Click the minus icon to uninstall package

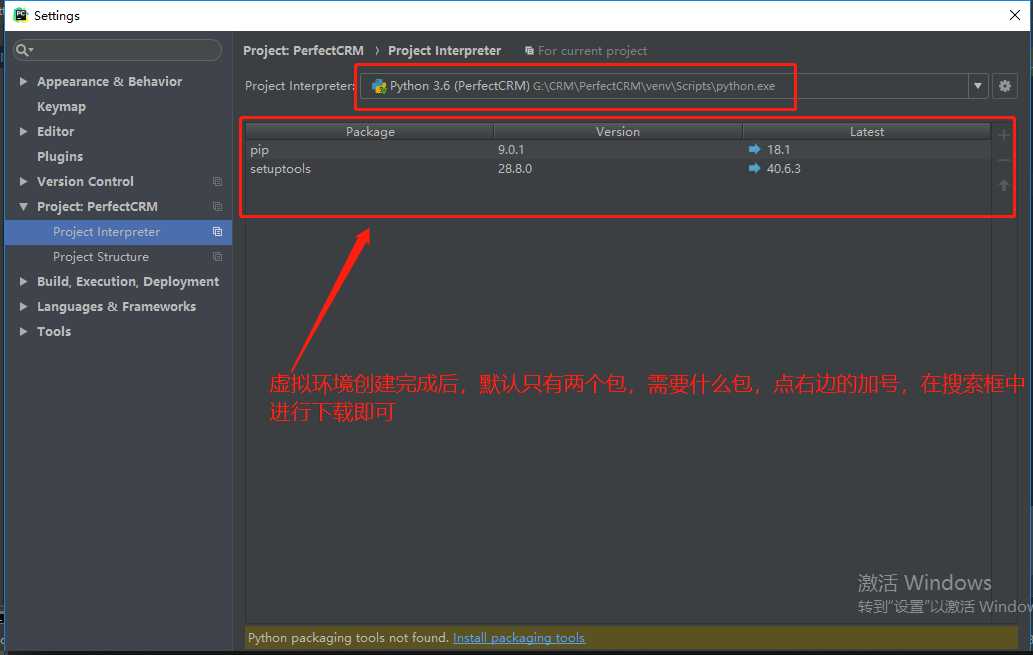[1003, 160]
